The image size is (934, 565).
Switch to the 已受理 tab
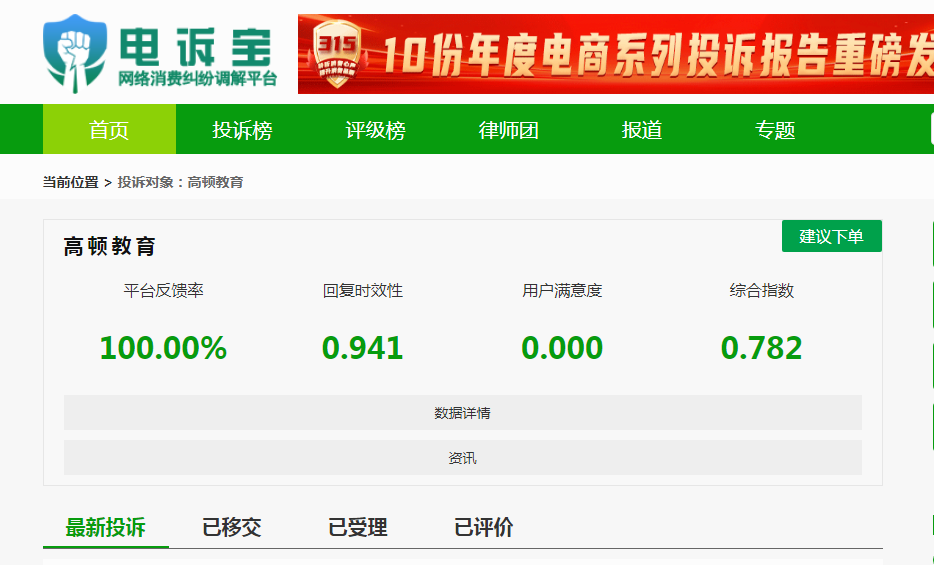tap(358, 527)
